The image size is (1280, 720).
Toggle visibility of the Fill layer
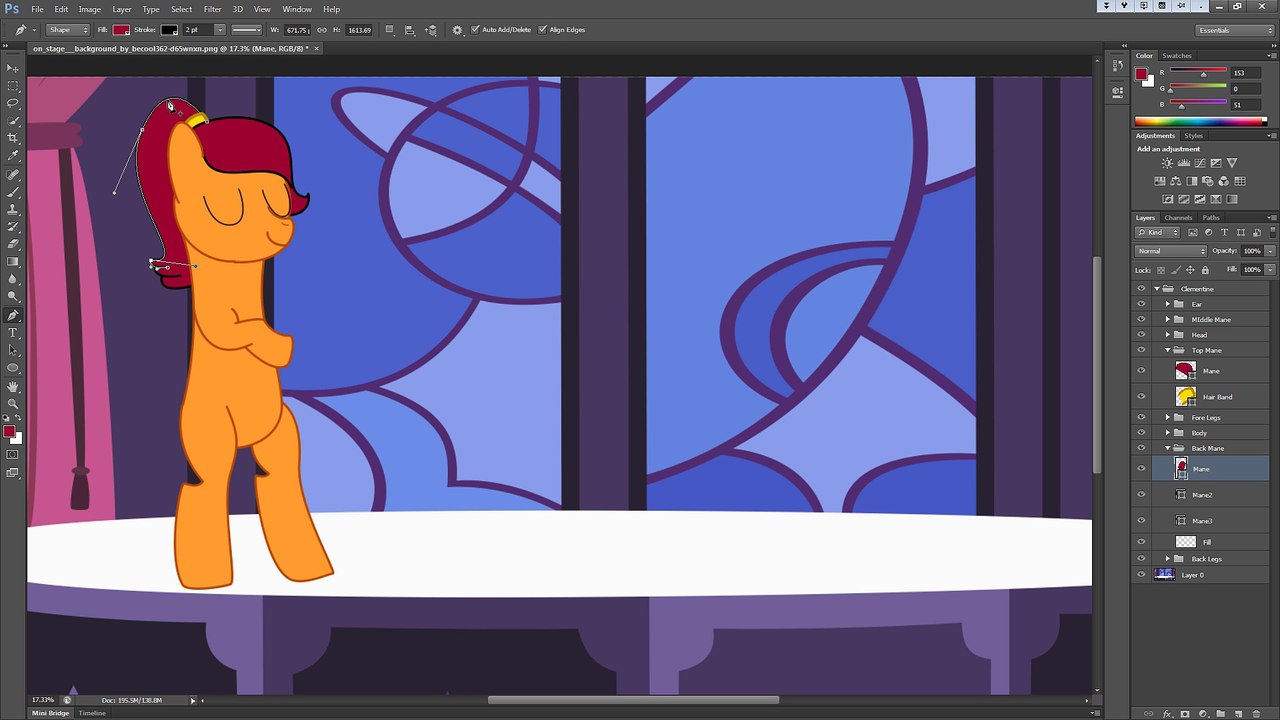pyautogui.click(x=1141, y=542)
